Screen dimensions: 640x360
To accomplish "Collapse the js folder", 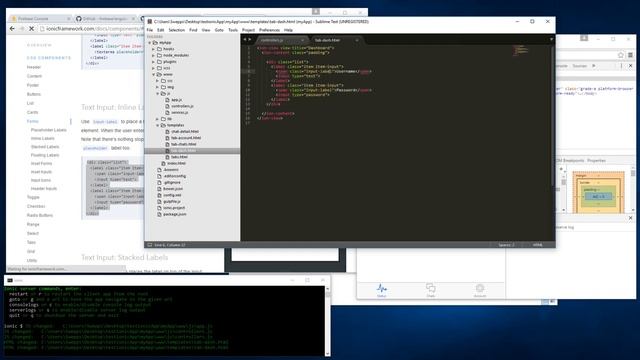I will click(157, 93).
